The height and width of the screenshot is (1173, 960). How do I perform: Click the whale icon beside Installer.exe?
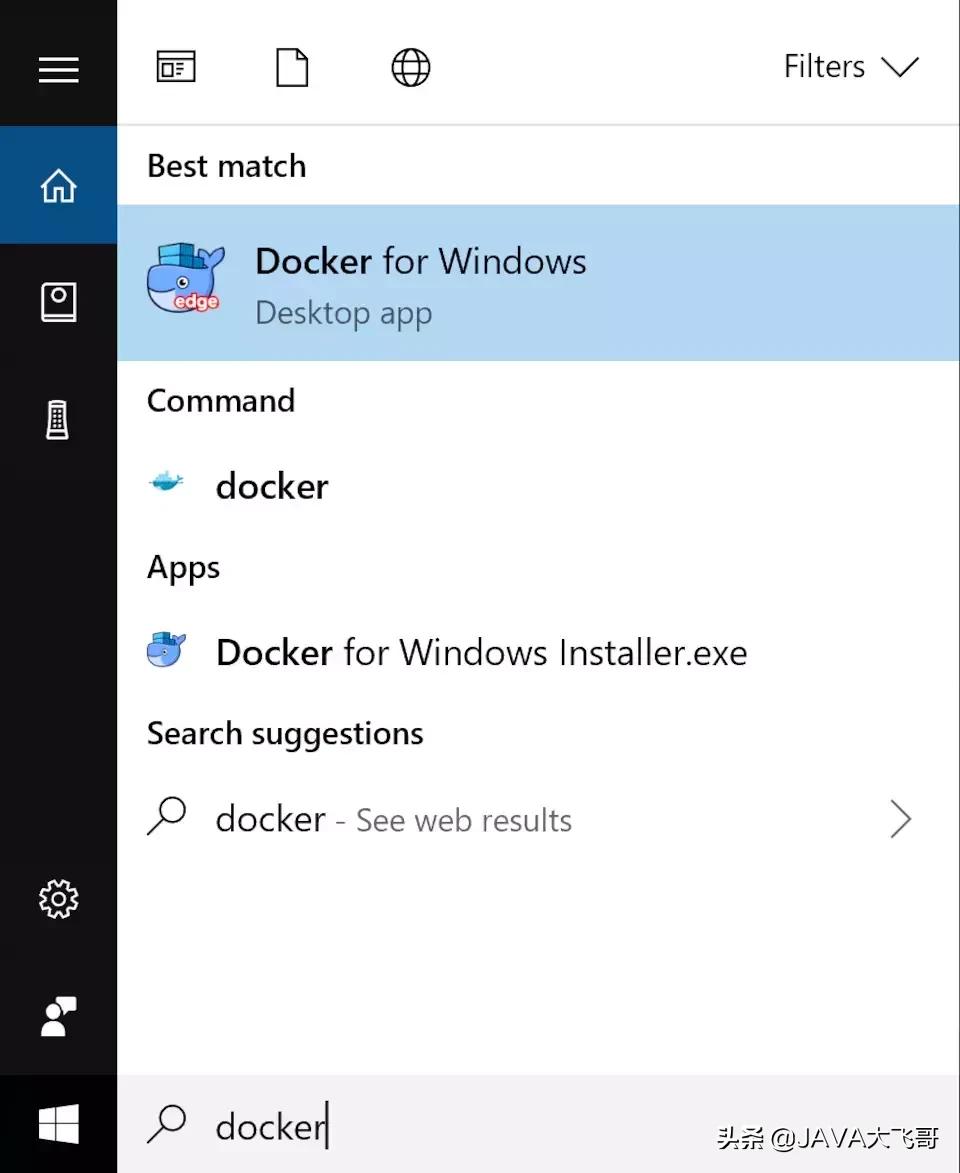point(166,650)
